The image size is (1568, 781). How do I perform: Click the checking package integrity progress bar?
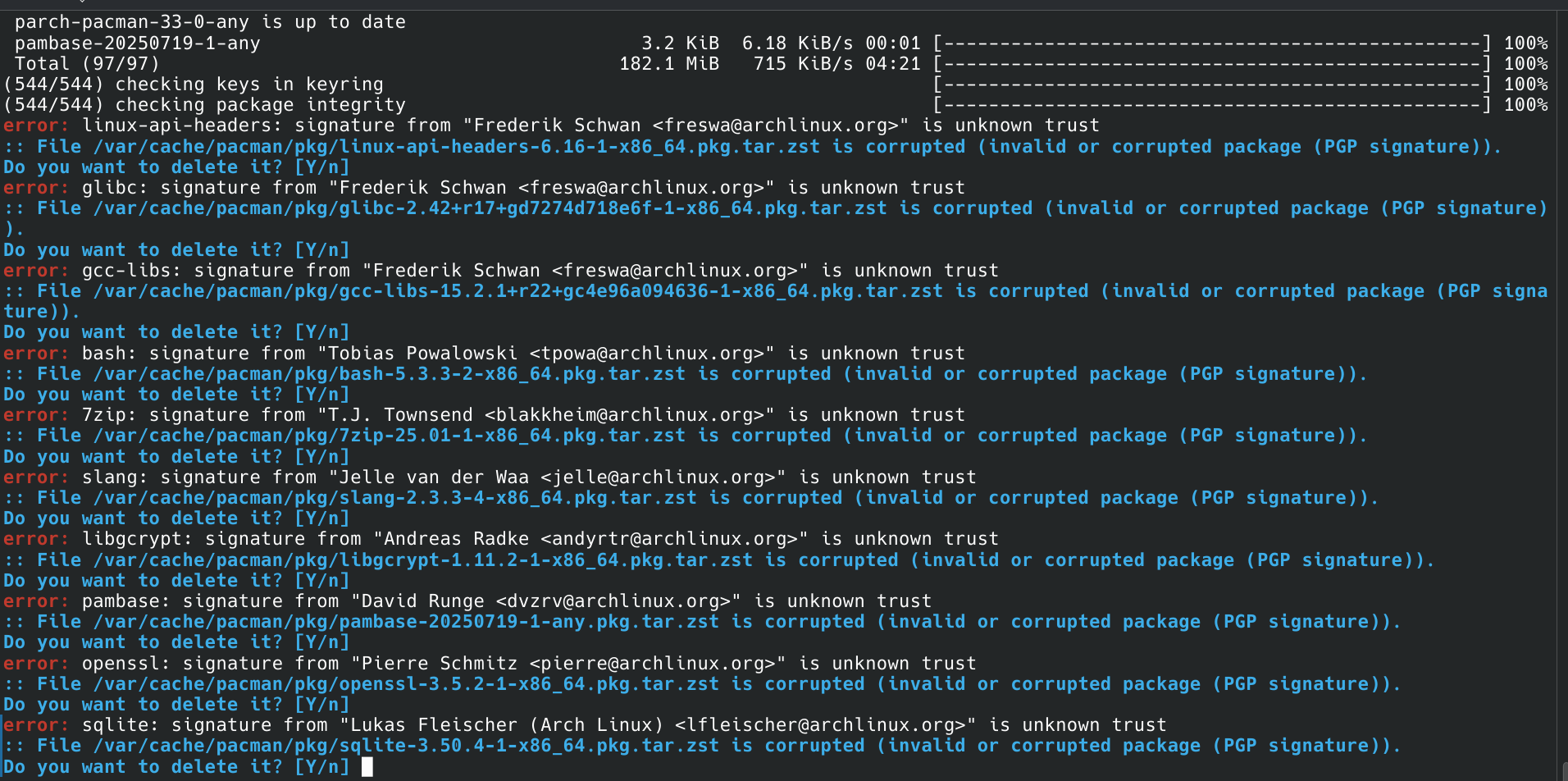coord(1212,105)
